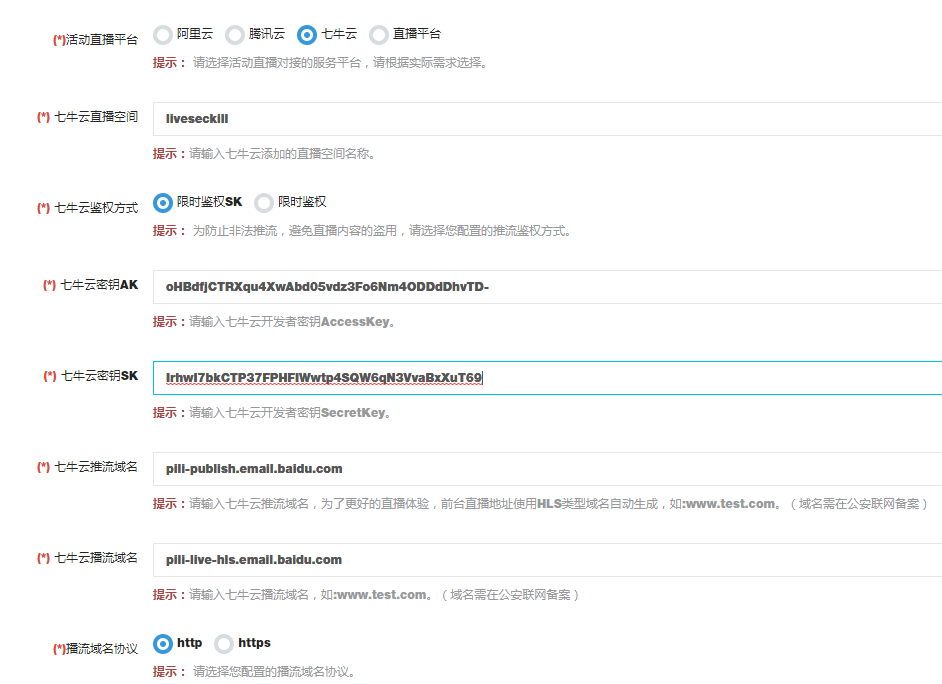Select http playback domain protocol
The width and height of the screenshot is (942, 684).
tap(163, 644)
